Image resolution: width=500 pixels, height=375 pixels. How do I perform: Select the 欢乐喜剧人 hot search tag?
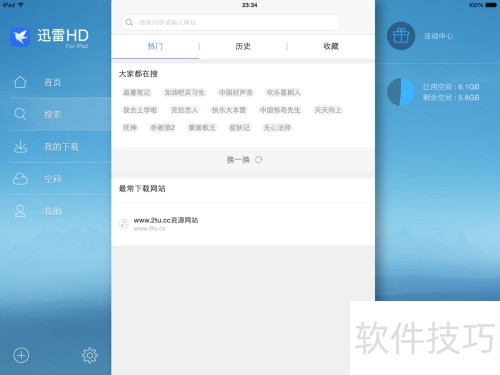[283, 92]
